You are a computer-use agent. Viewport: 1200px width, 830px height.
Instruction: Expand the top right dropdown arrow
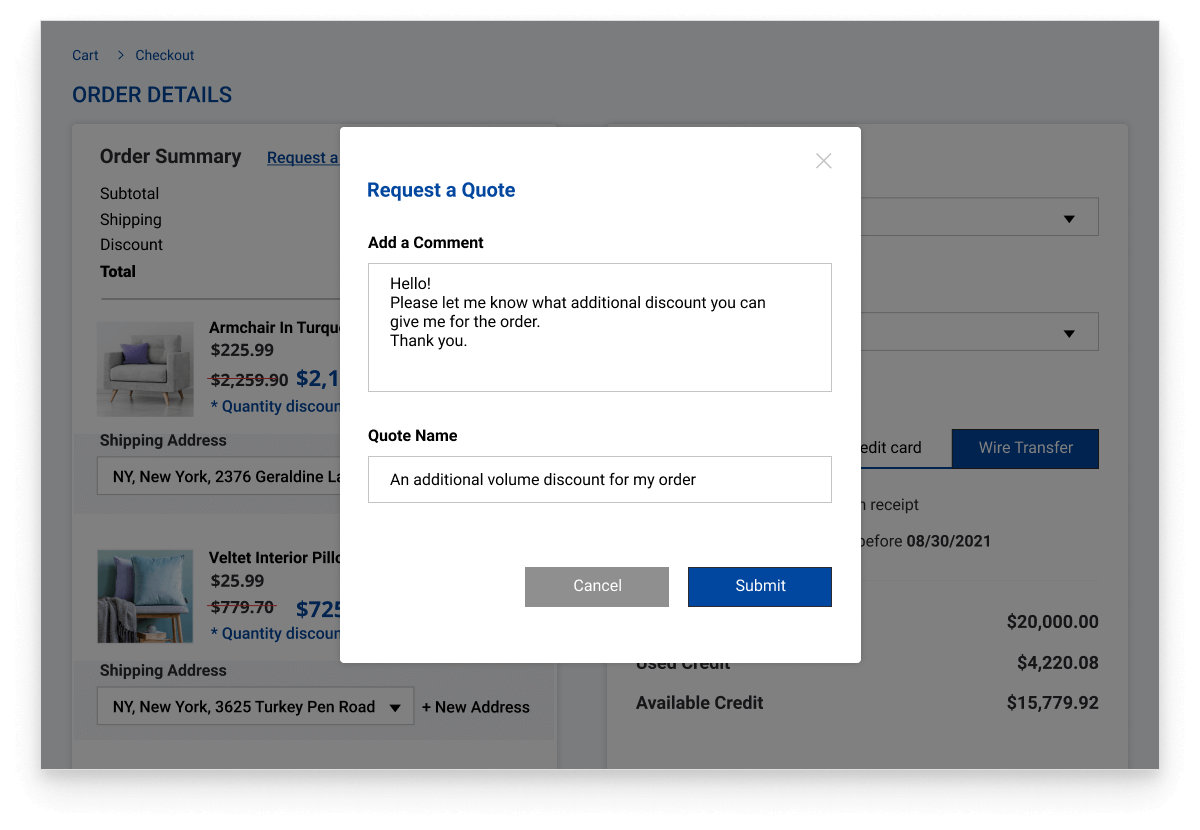pos(1069,219)
